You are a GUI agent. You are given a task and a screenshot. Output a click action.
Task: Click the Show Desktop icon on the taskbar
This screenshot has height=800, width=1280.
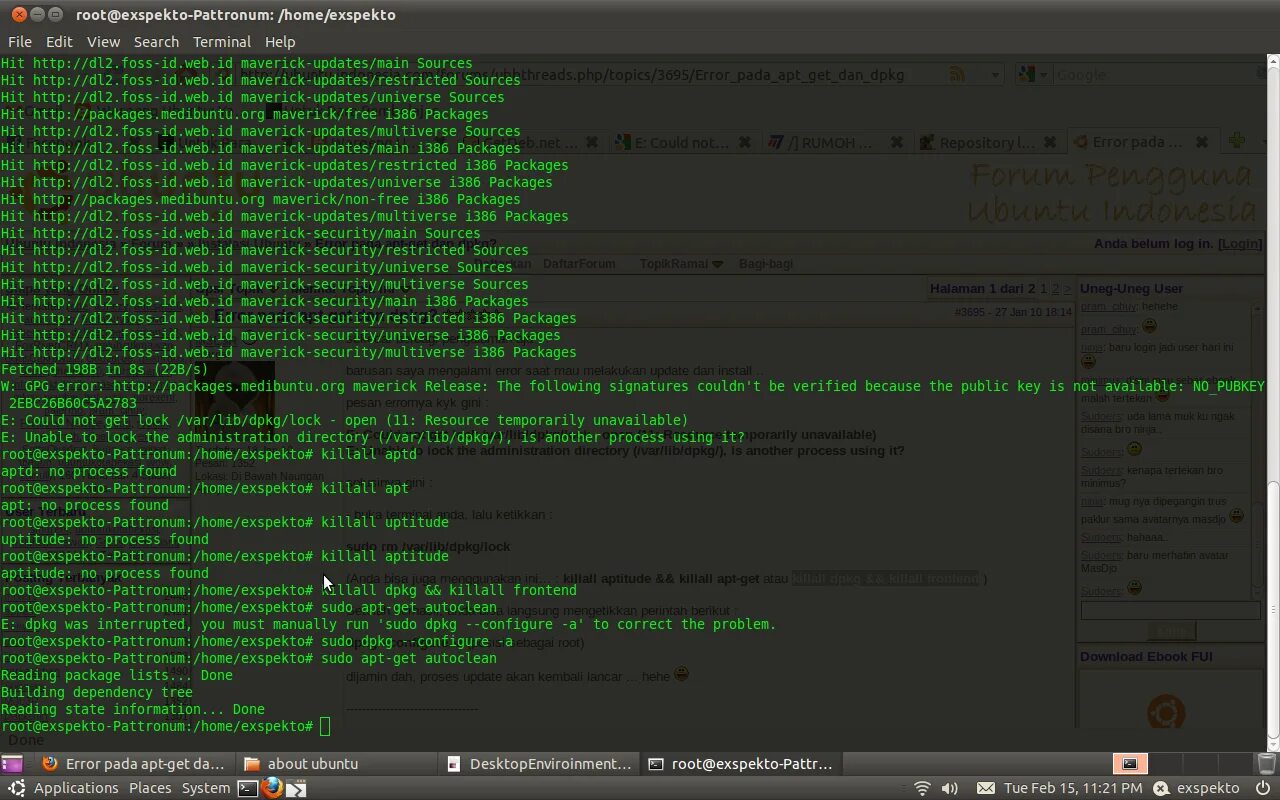click(x=11, y=764)
